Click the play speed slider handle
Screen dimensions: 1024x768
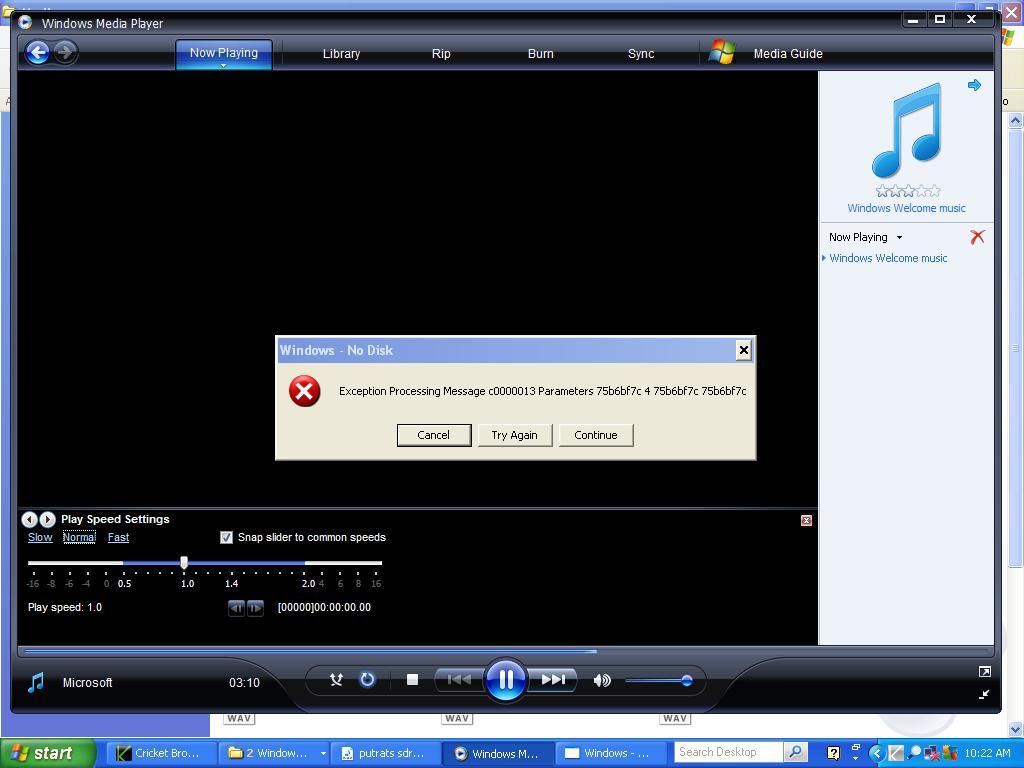coord(184,562)
